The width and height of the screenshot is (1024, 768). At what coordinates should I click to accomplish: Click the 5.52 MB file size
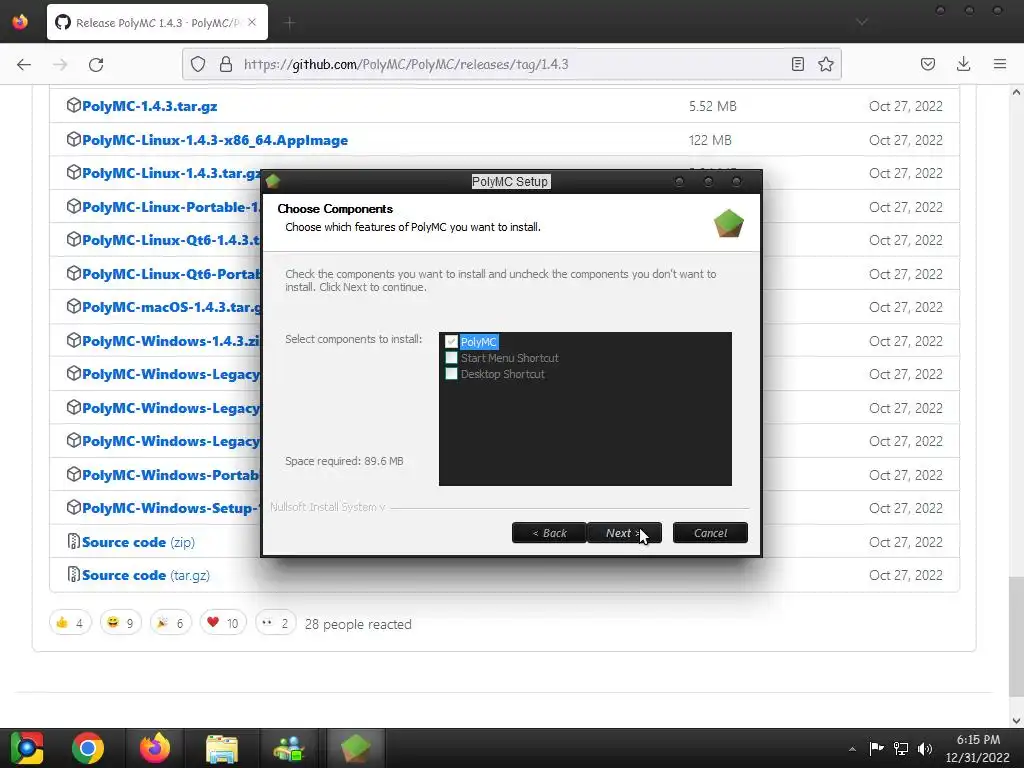tap(712, 106)
